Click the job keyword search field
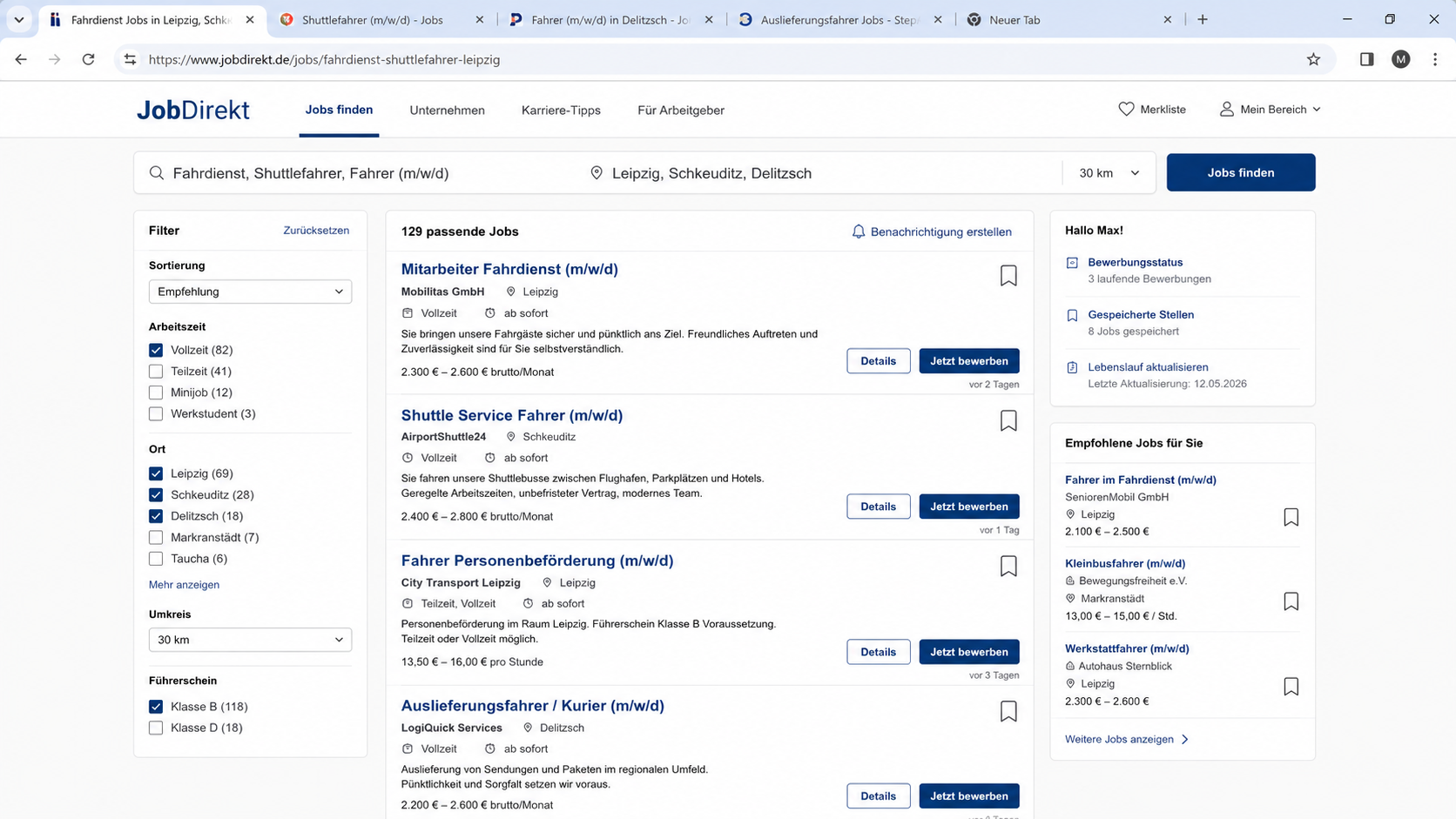 [x=357, y=173]
